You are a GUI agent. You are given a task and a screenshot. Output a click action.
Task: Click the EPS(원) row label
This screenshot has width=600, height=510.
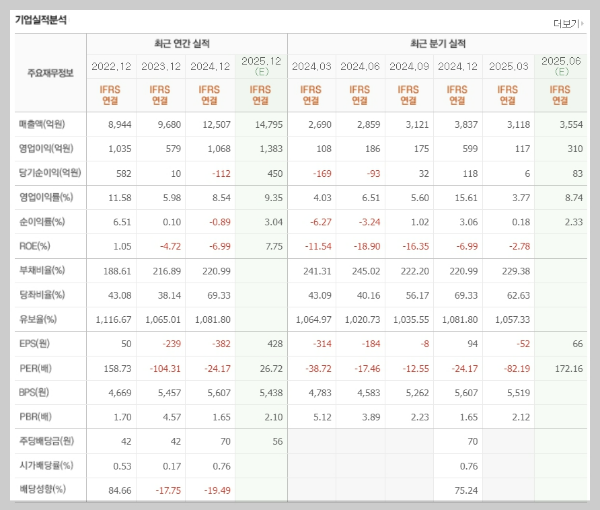pyautogui.click(x=34, y=344)
